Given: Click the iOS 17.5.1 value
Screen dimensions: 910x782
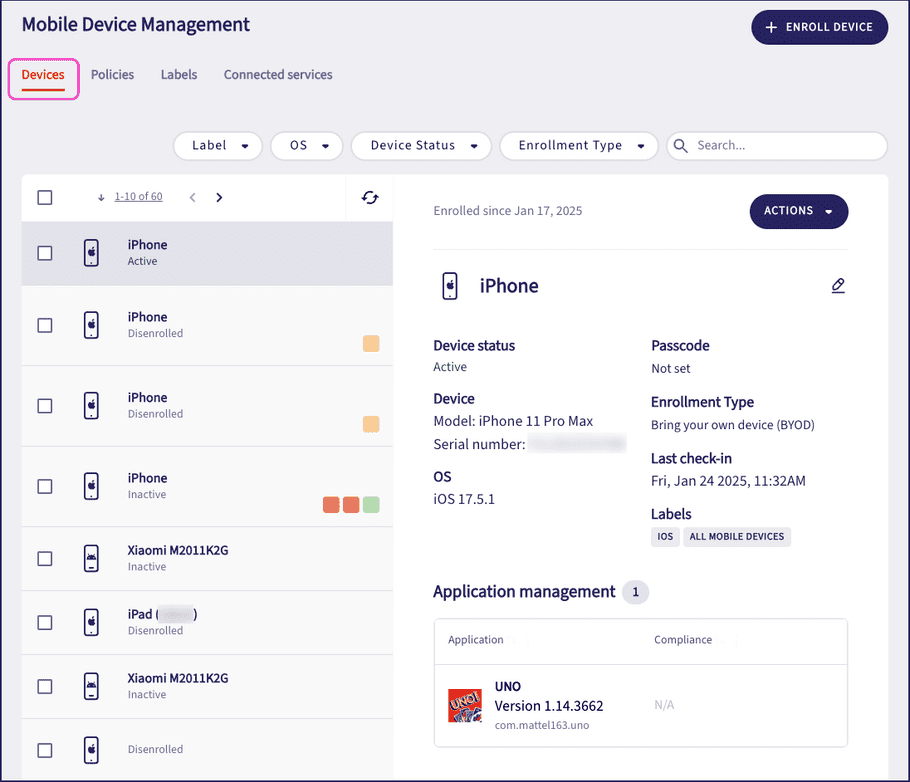Looking at the screenshot, I should click(464, 499).
